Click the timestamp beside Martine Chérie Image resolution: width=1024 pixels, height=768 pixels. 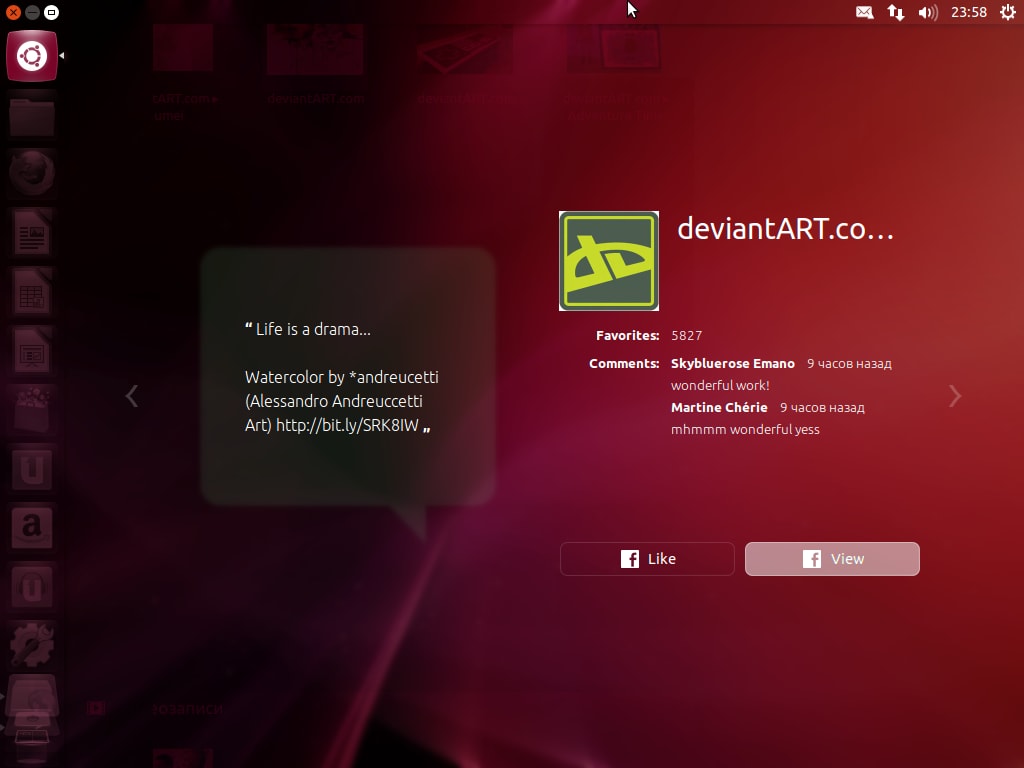822,408
